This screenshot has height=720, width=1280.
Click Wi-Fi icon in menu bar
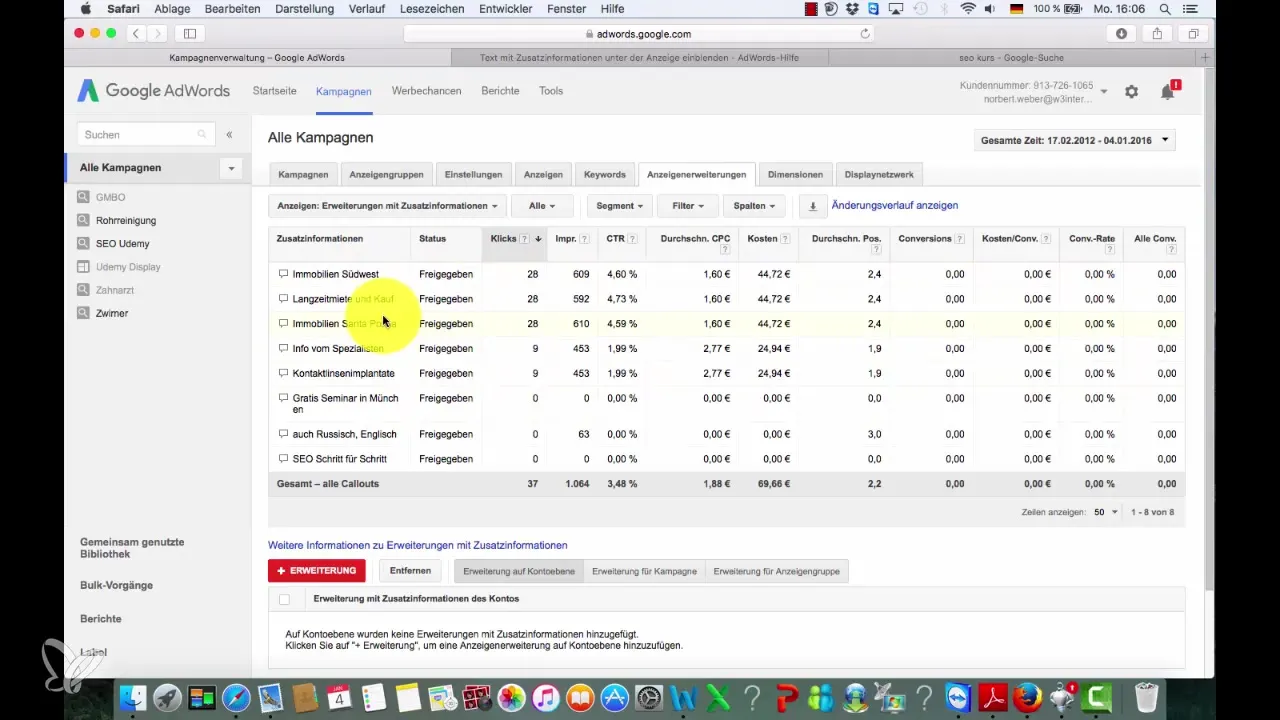click(968, 9)
